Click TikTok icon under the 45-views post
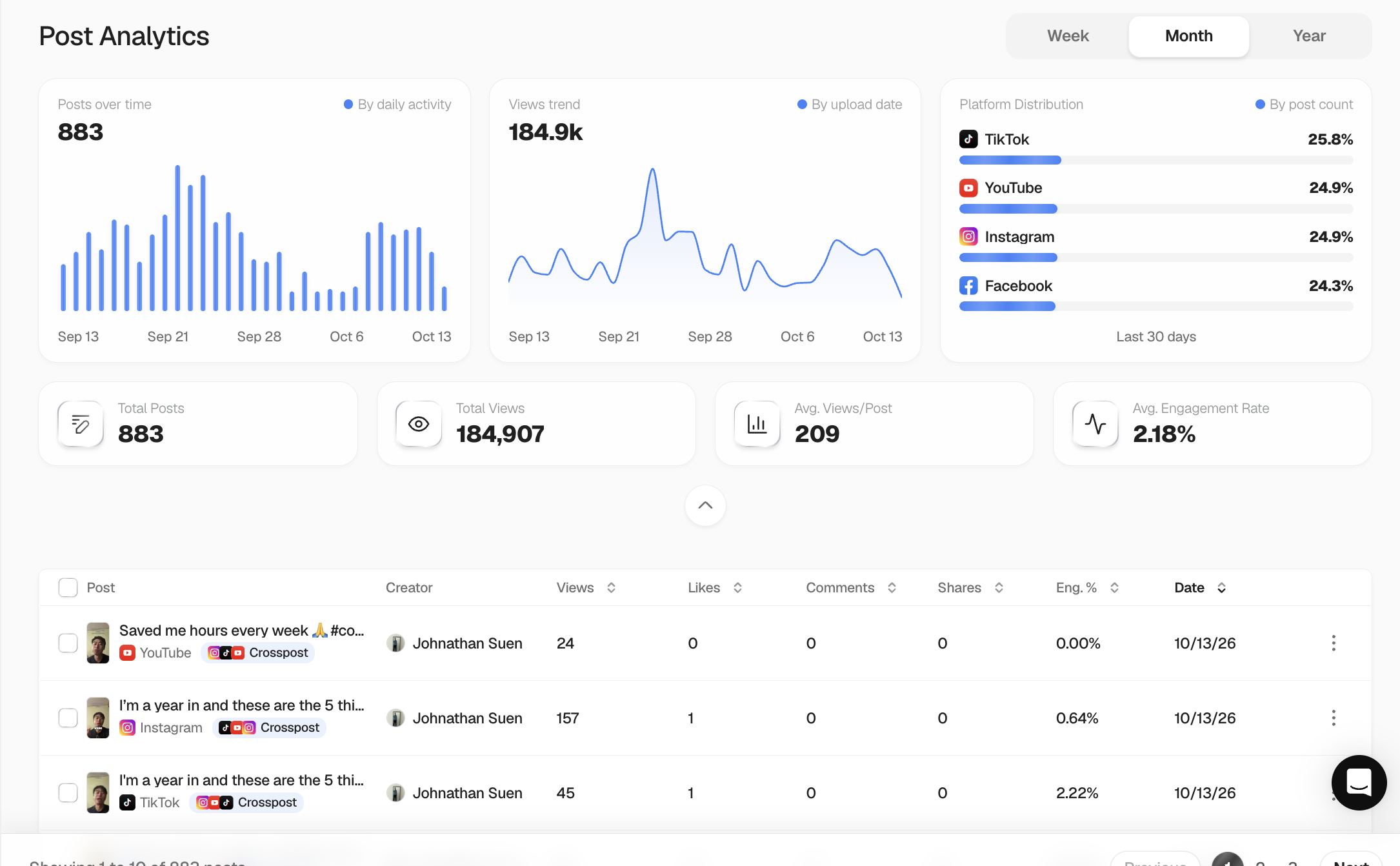The image size is (1400, 866). 128,803
